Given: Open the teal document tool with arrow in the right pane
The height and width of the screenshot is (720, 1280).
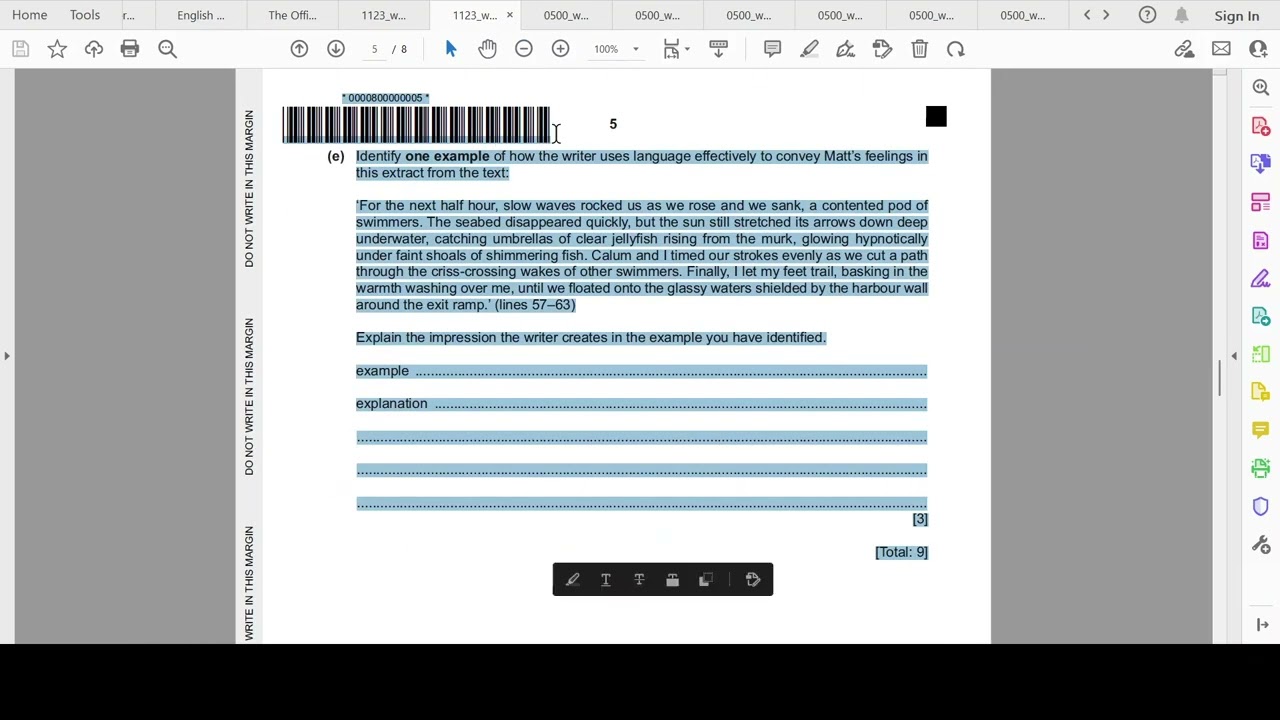Looking at the screenshot, I should click(x=1260, y=316).
